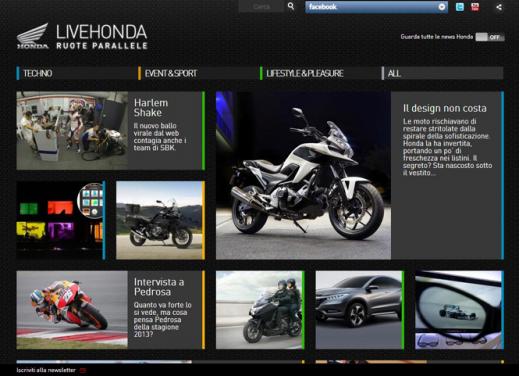This screenshot has height=376, width=520.
Task: Click the Honda wing logo
Action: (33, 36)
